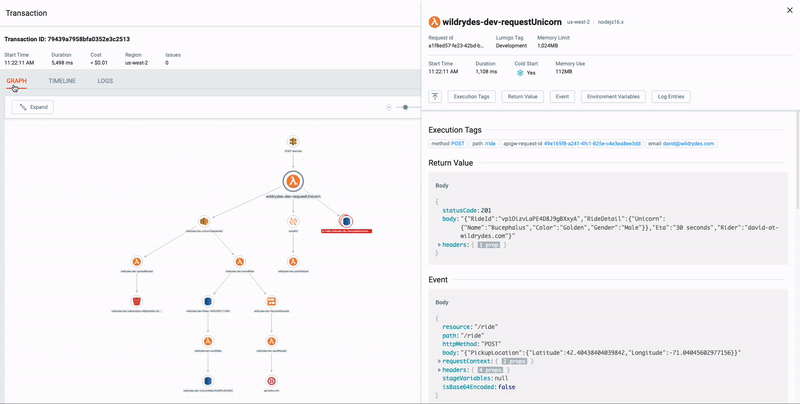This screenshot has height=404, width=800.
Task: Click the httpMethod "POST" line
Action: coord(474,344)
